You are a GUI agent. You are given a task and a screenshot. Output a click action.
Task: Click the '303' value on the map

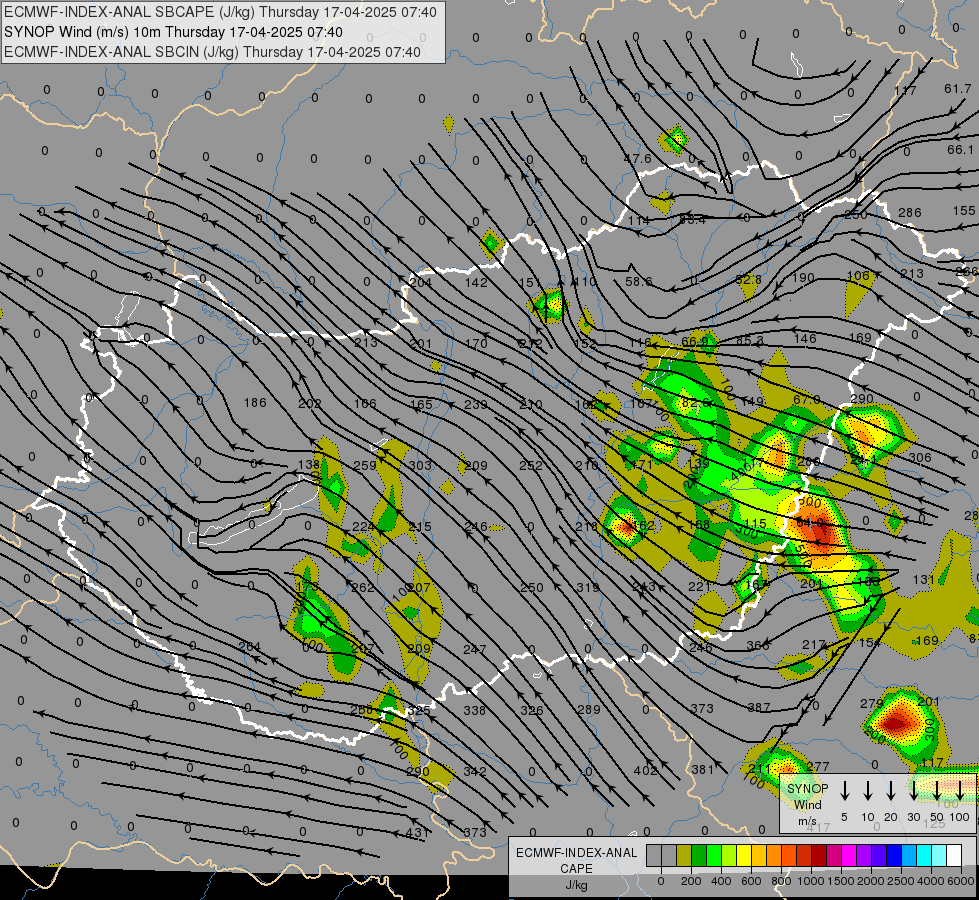click(420, 465)
